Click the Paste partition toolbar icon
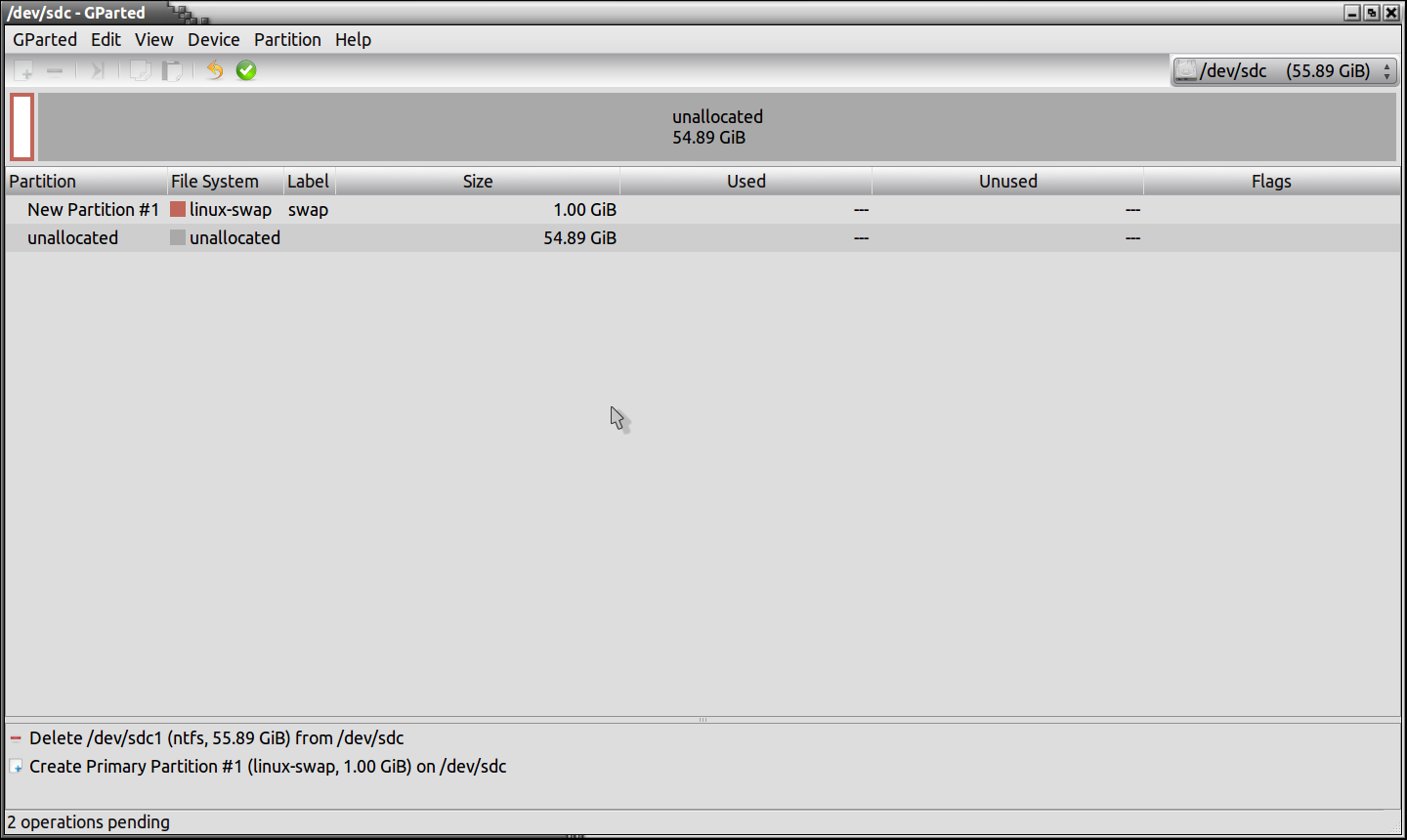This screenshot has width=1407, height=840. (172, 70)
